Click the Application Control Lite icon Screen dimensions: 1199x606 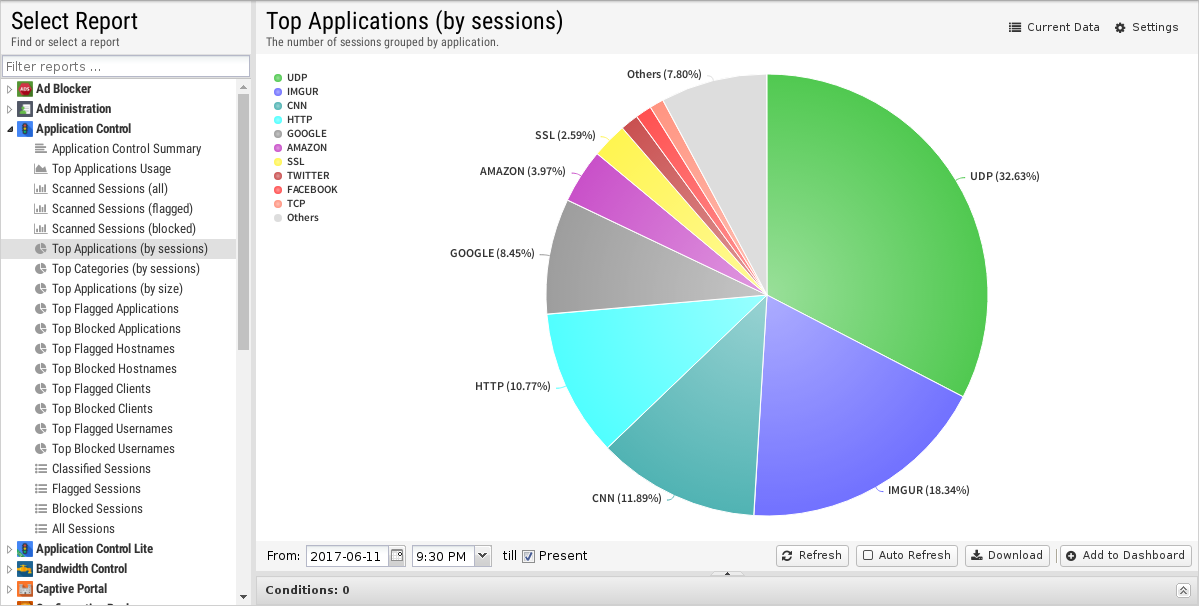[24, 549]
